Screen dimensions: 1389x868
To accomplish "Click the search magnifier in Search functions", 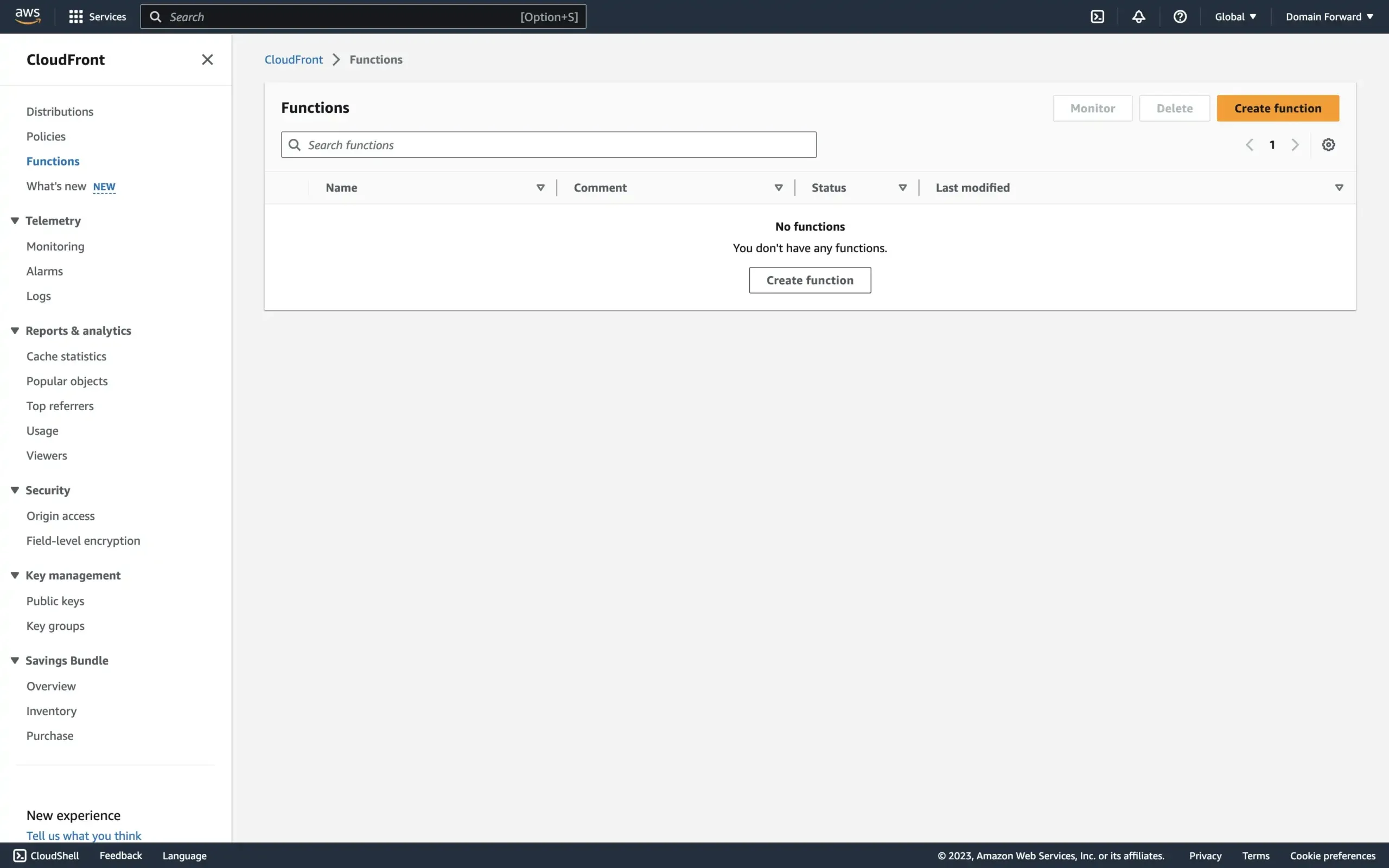I will [295, 144].
